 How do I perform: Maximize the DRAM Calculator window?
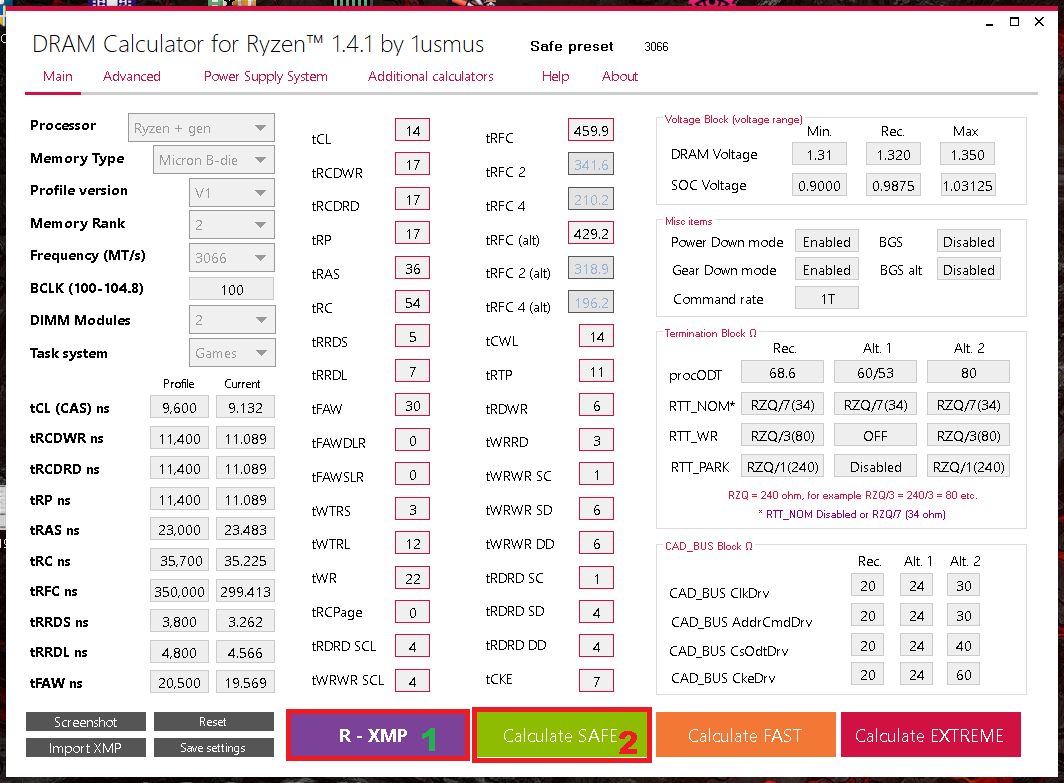(x=1014, y=22)
